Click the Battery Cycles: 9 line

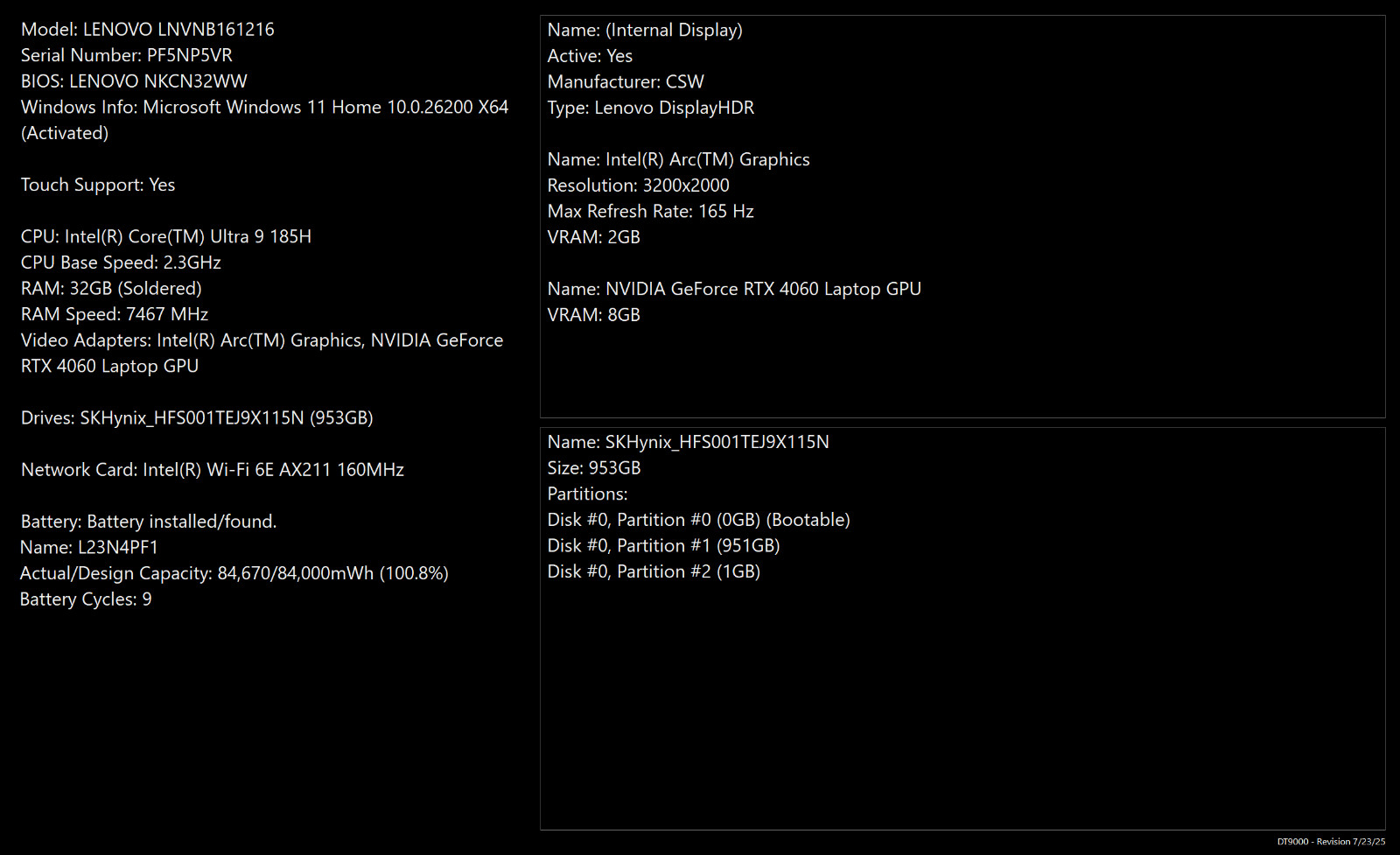[86, 599]
